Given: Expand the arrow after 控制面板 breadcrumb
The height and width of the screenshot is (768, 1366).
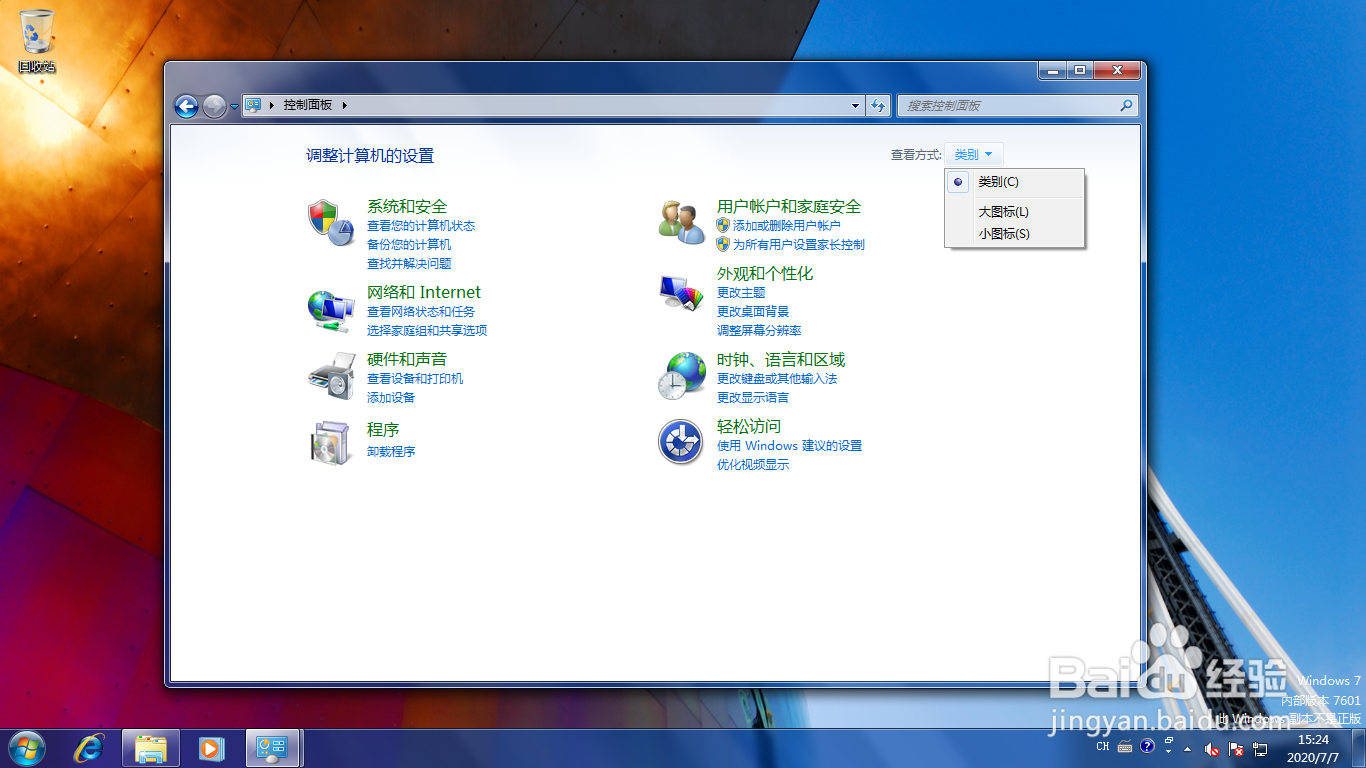Looking at the screenshot, I should (x=345, y=105).
